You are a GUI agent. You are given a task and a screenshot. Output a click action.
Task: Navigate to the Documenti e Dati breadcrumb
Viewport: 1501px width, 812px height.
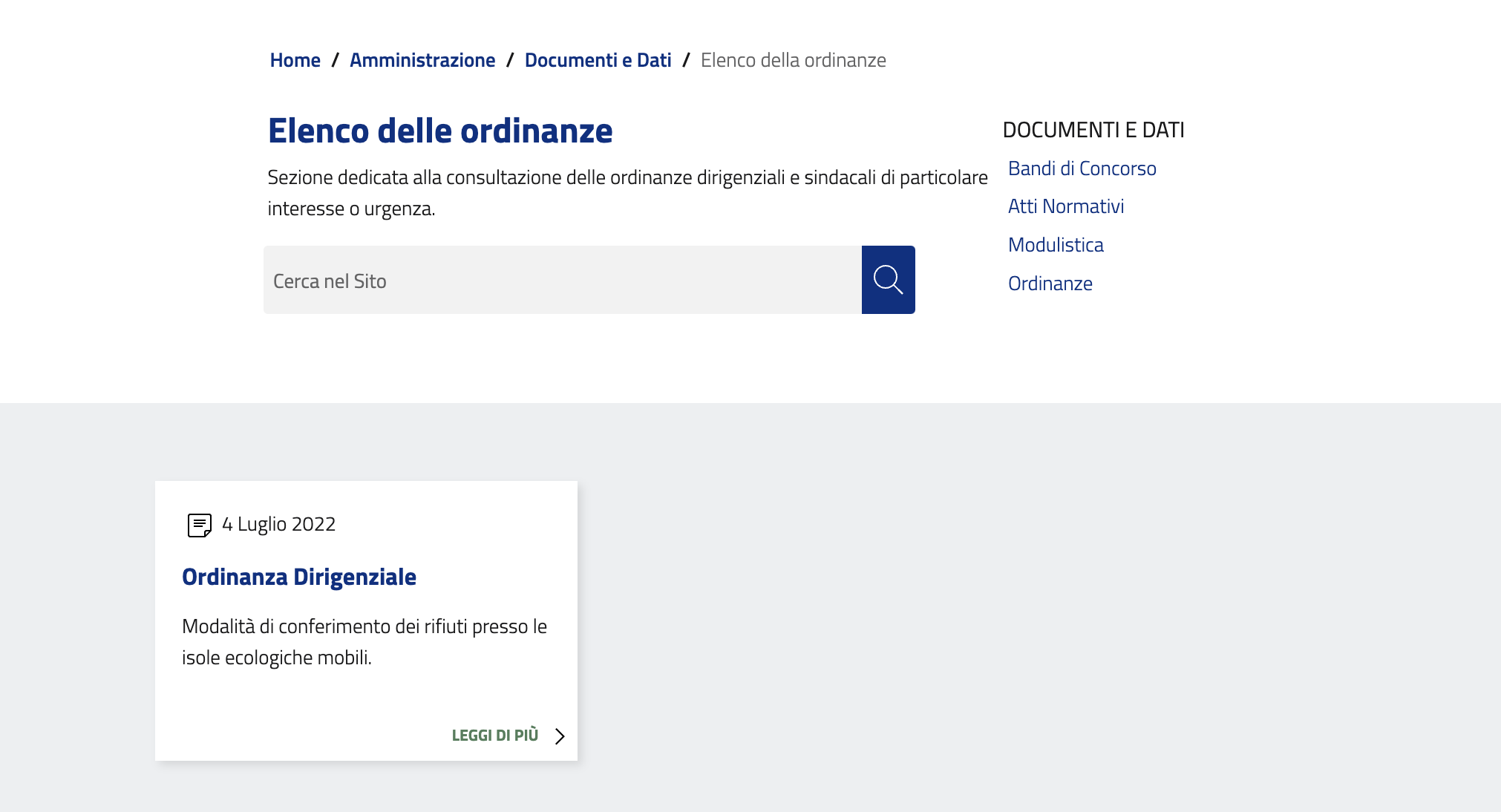(x=598, y=60)
